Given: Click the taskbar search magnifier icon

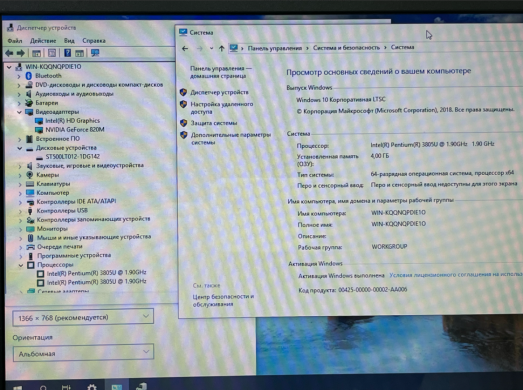Looking at the screenshot, I should tap(43, 388).
